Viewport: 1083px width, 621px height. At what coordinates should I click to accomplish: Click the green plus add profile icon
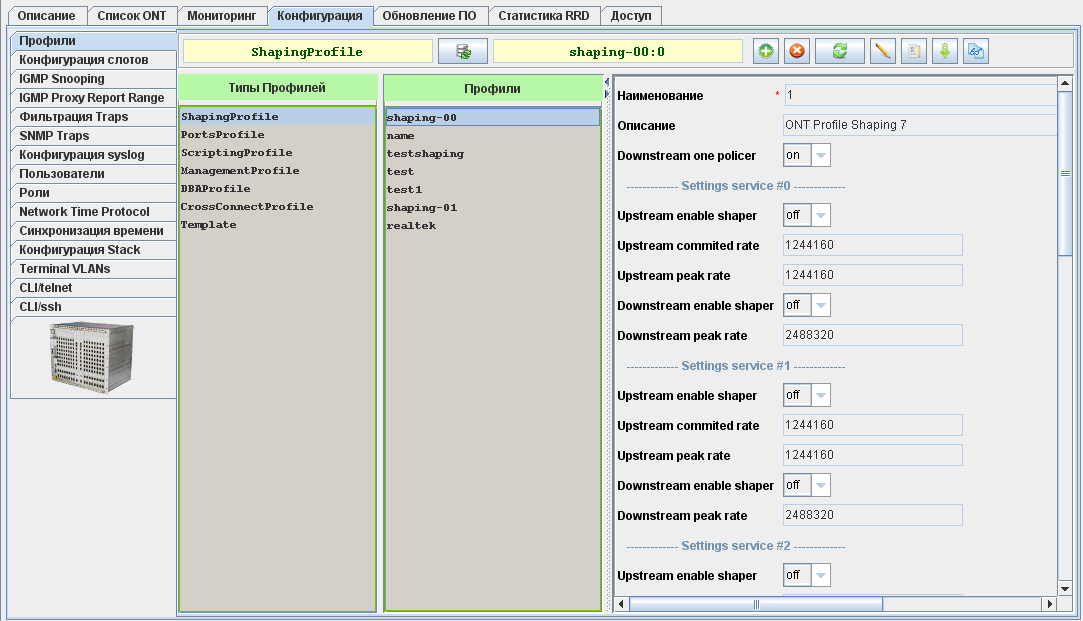[x=765, y=51]
